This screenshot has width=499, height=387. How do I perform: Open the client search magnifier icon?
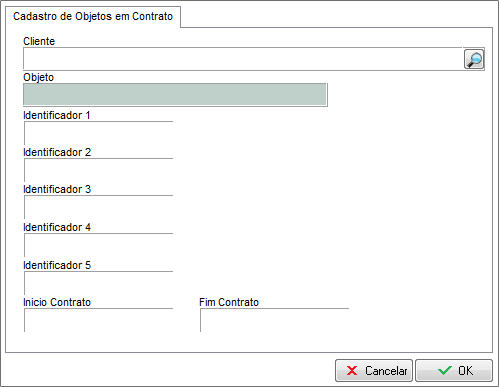tap(474, 59)
